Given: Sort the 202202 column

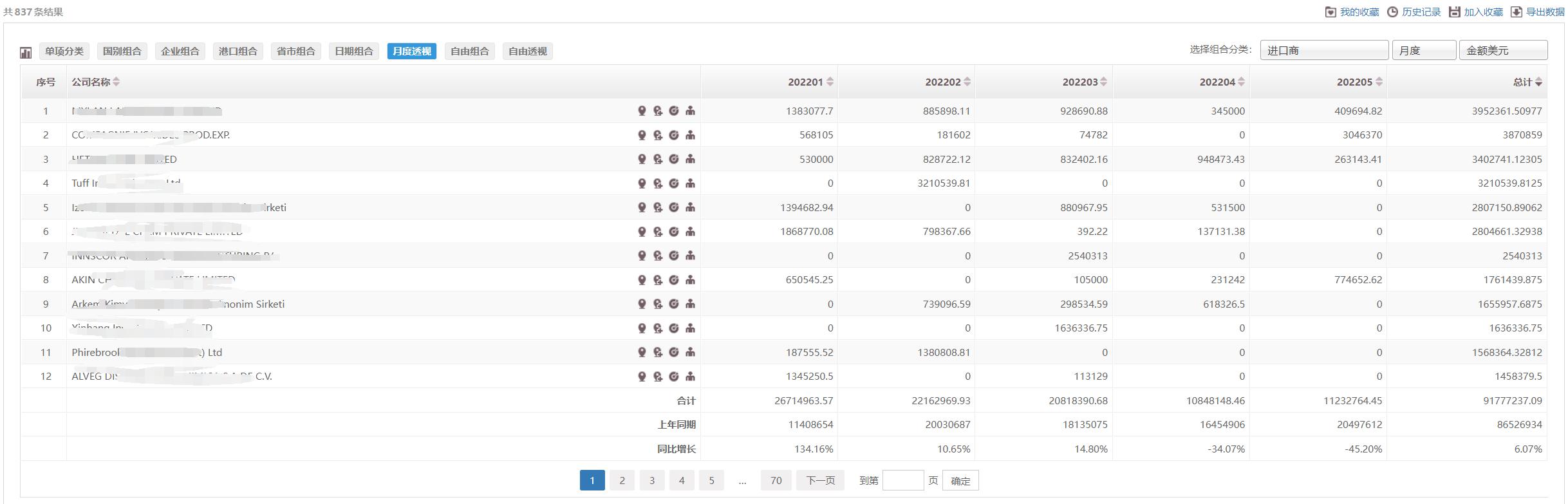Looking at the screenshot, I should [967, 82].
